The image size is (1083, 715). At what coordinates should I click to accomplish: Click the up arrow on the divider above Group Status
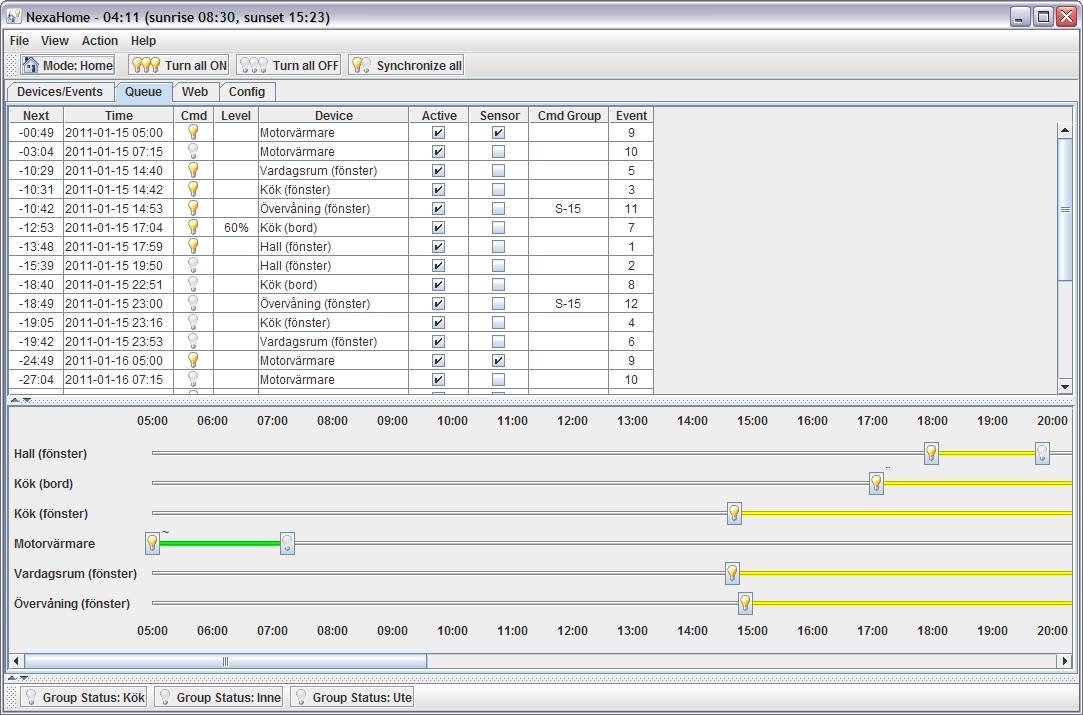[x=12, y=678]
